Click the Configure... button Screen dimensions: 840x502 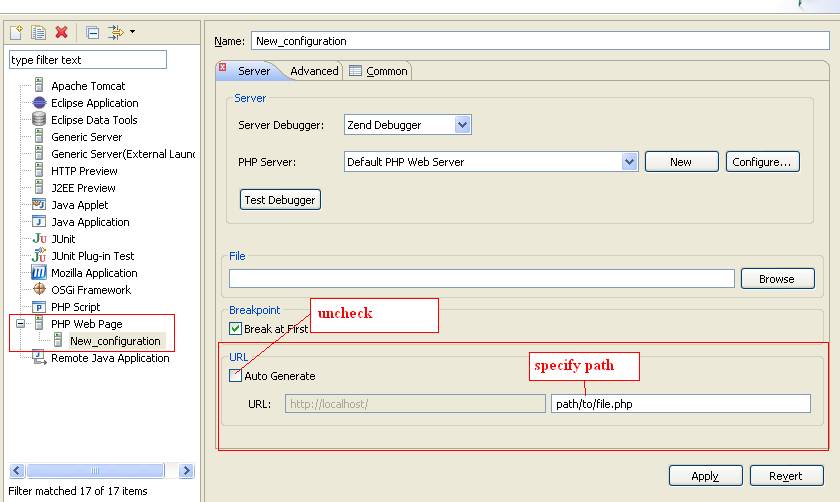pos(762,162)
